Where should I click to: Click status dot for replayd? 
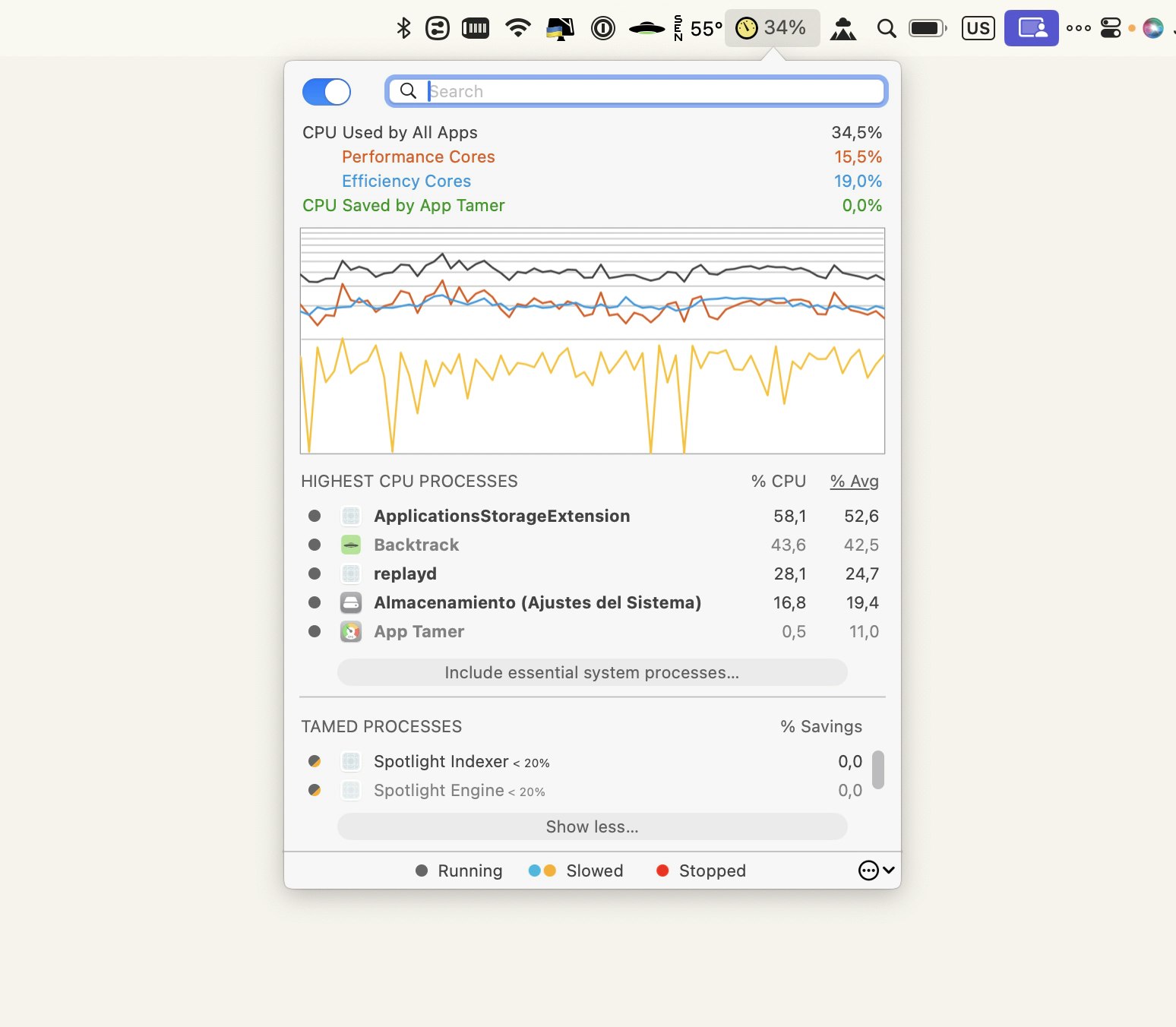tap(315, 574)
